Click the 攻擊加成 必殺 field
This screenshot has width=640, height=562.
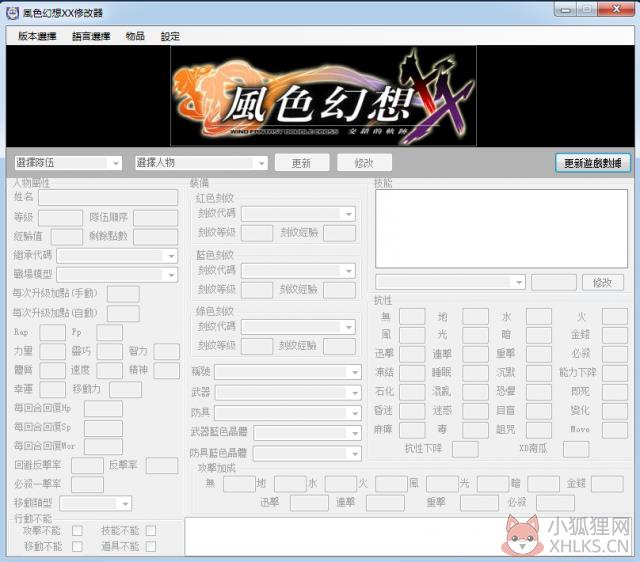tap(555, 503)
